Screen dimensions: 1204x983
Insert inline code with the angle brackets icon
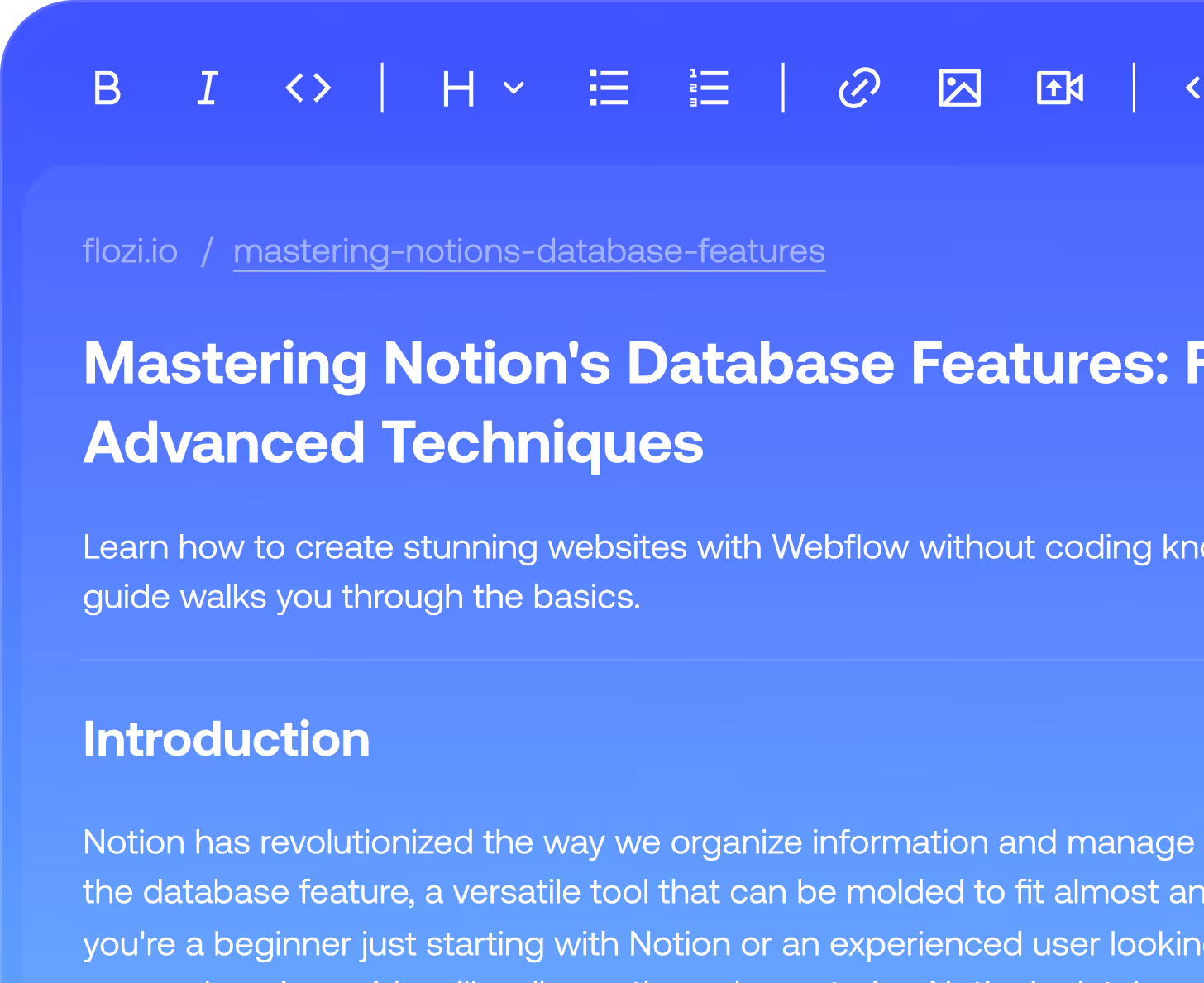click(308, 88)
